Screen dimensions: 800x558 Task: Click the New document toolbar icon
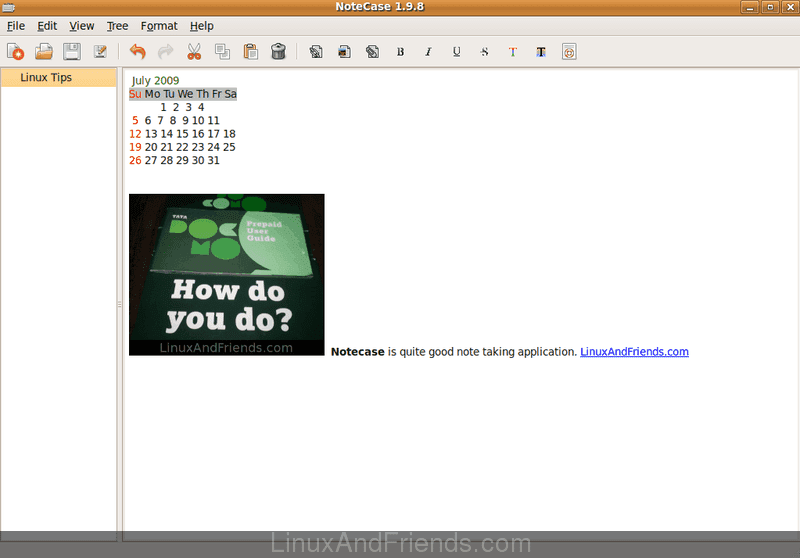point(15,52)
